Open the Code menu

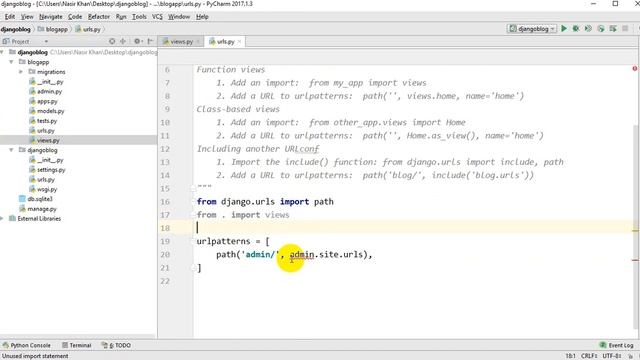click(75, 17)
